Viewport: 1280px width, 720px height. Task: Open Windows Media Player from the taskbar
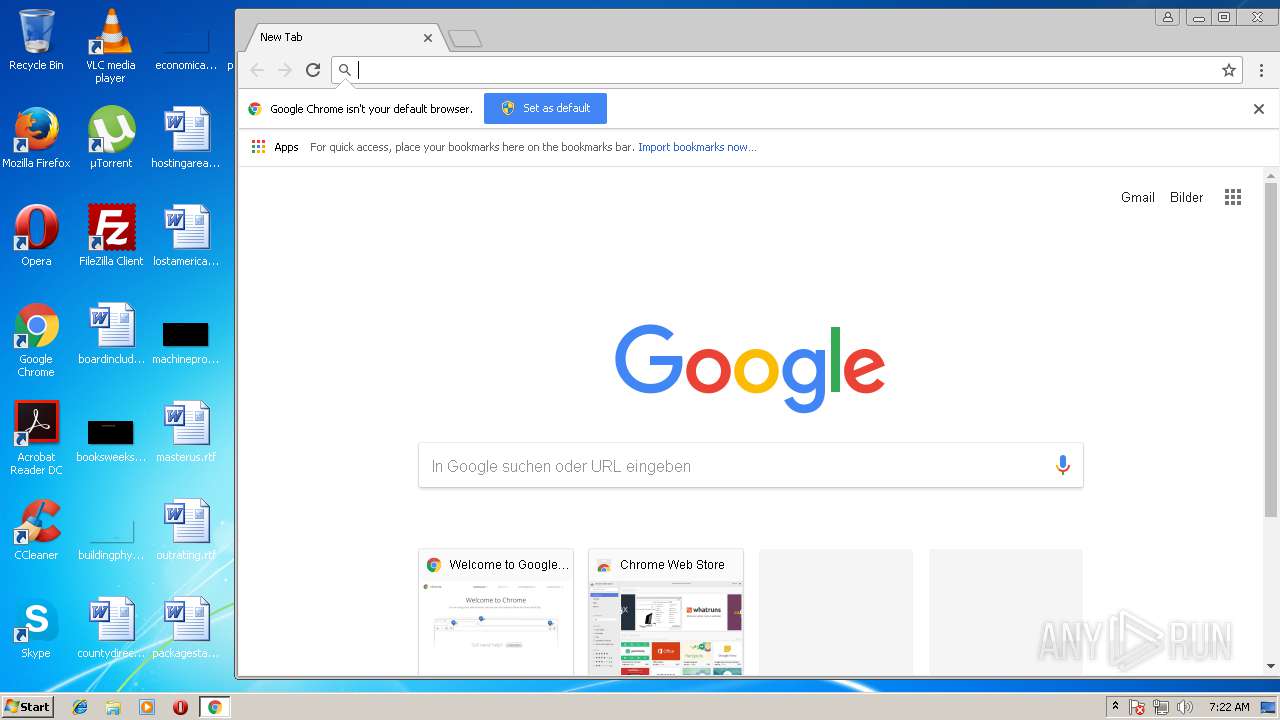[x=147, y=707]
